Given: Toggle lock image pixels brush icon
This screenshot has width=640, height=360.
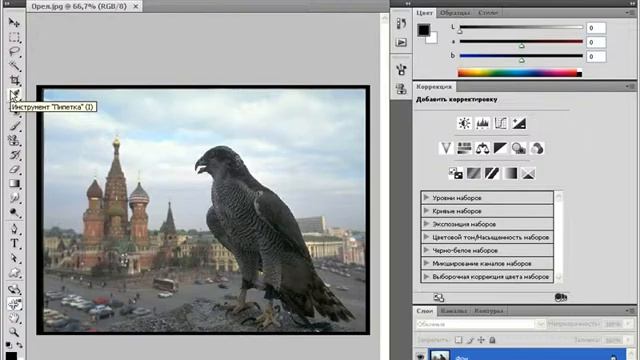Looking at the screenshot, I should 470,340.
